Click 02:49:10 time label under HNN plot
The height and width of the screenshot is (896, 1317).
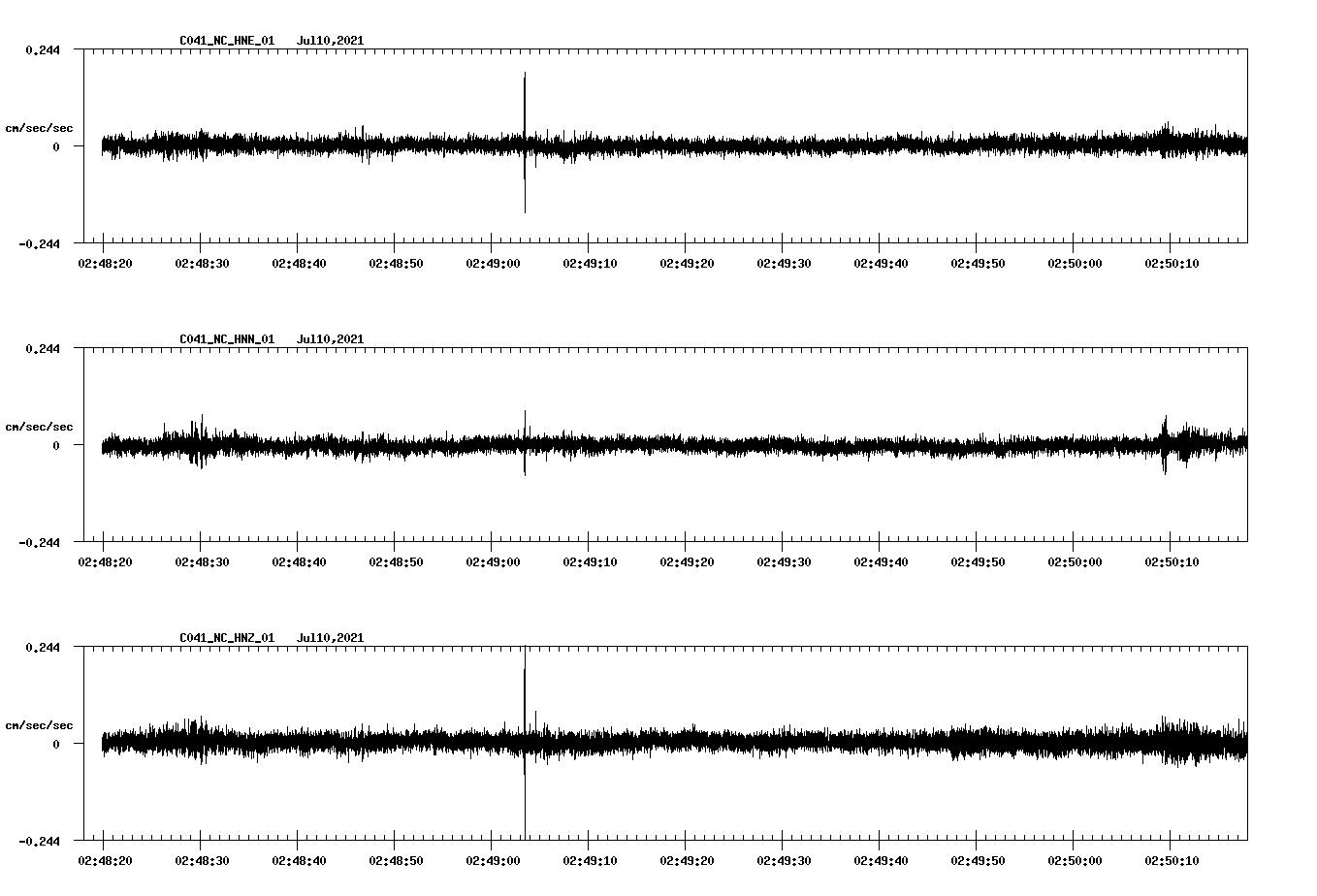(590, 561)
